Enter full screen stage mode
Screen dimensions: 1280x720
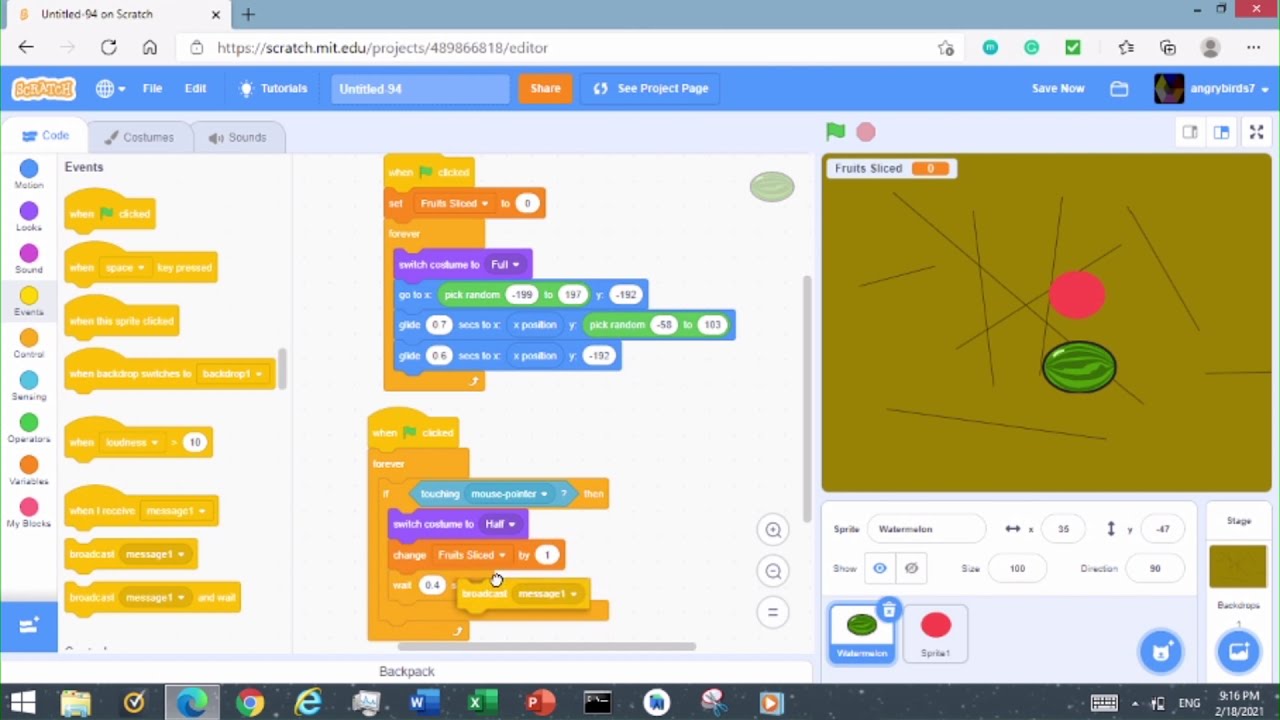pyautogui.click(x=1257, y=132)
